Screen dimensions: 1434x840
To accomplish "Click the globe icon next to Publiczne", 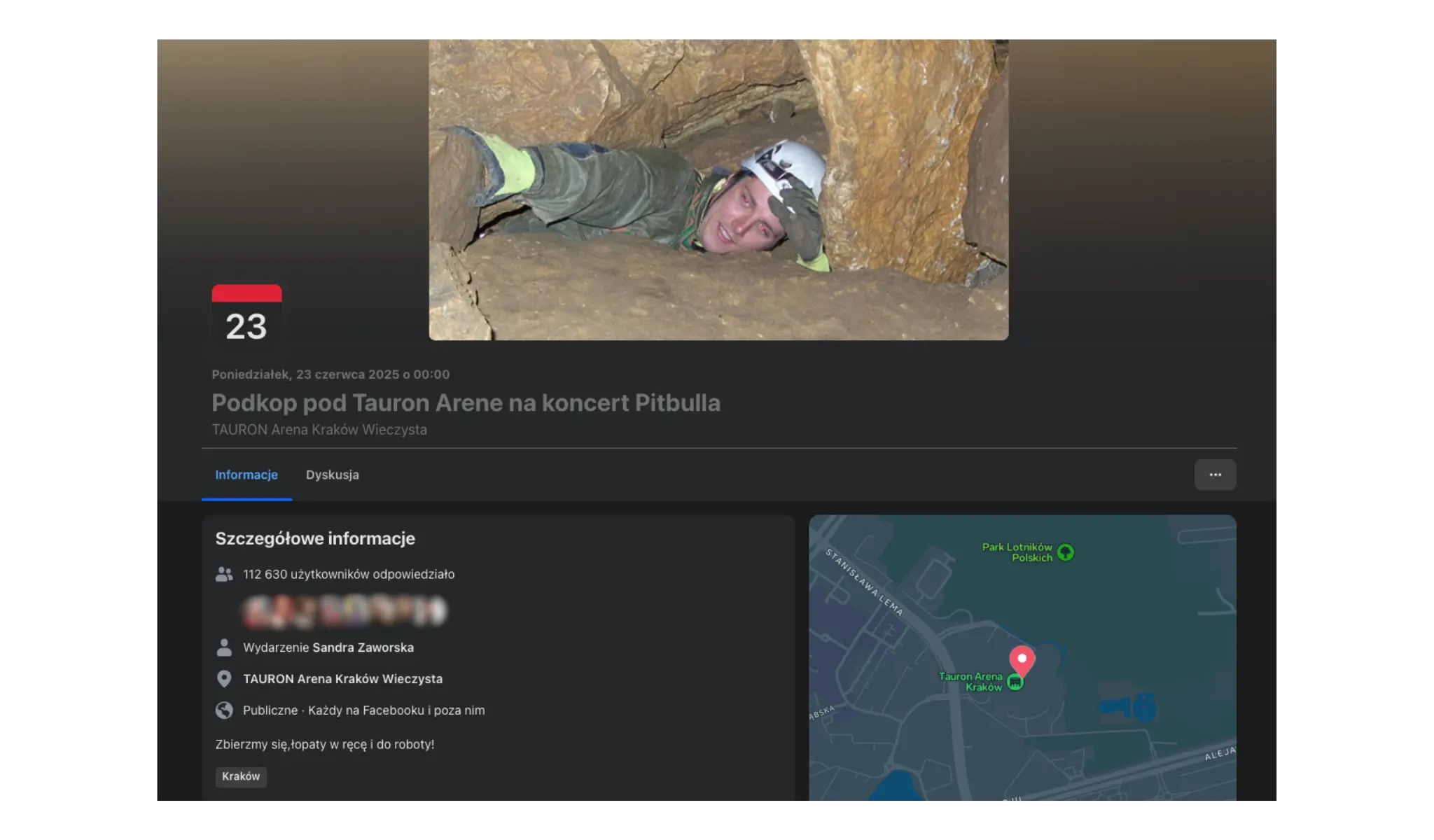I will tap(224, 710).
